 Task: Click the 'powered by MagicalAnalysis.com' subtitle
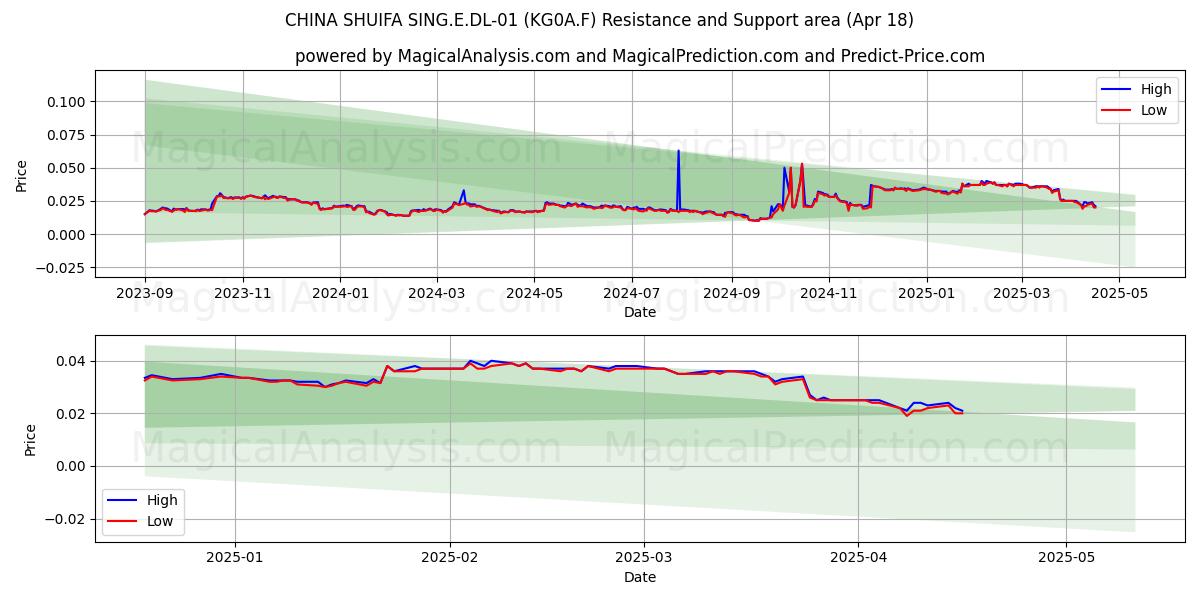coord(640,56)
